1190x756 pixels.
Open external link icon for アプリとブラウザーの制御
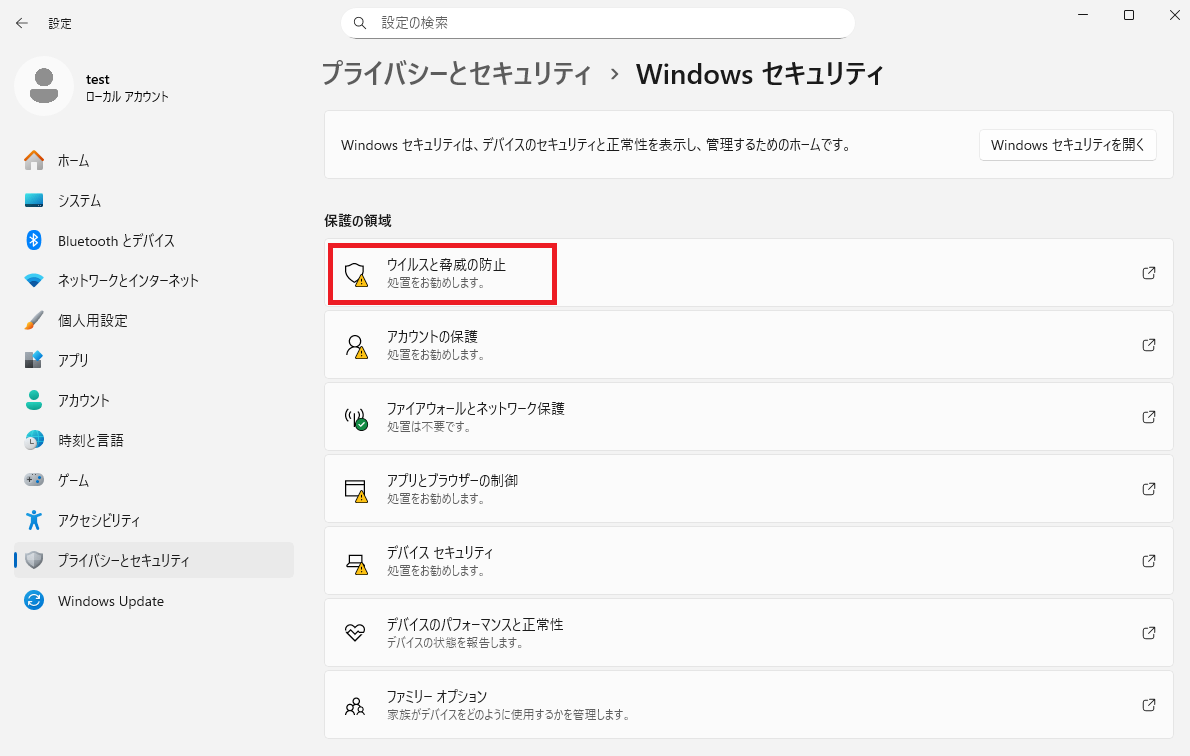[x=1149, y=489]
